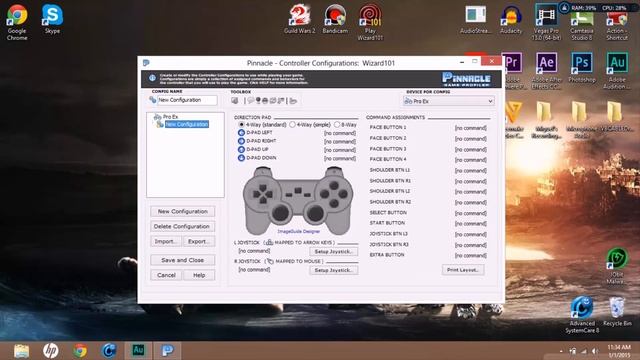Screen dimensions: 640x360
Task: Click the speech bubble Toolbox icon
Action: click(251, 100)
